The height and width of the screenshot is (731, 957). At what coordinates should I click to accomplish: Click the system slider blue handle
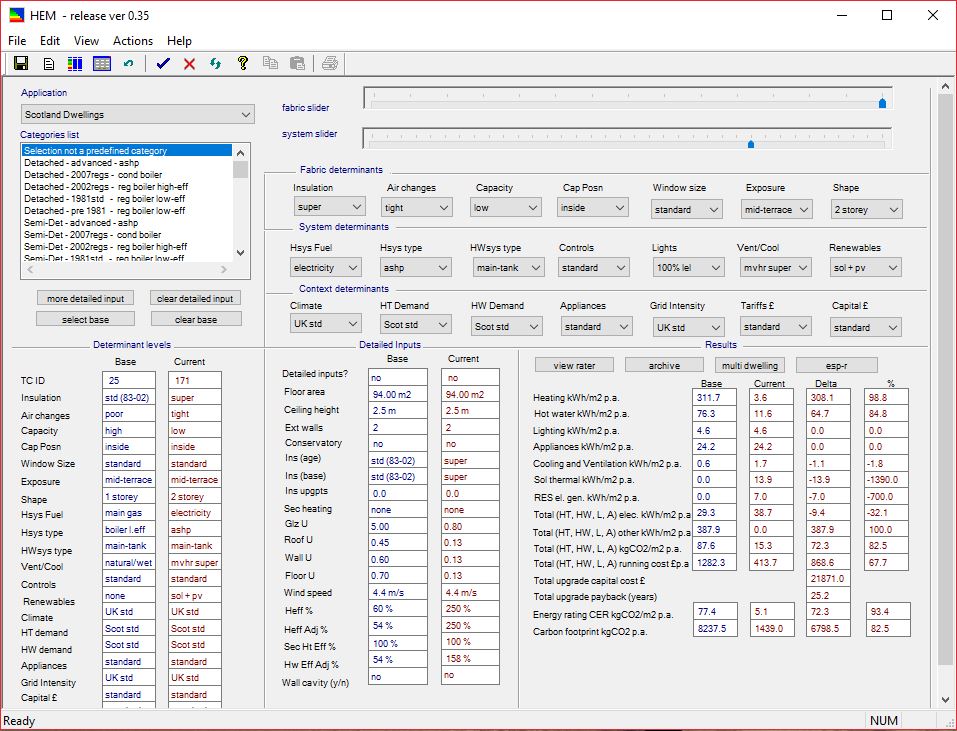click(751, 143)
